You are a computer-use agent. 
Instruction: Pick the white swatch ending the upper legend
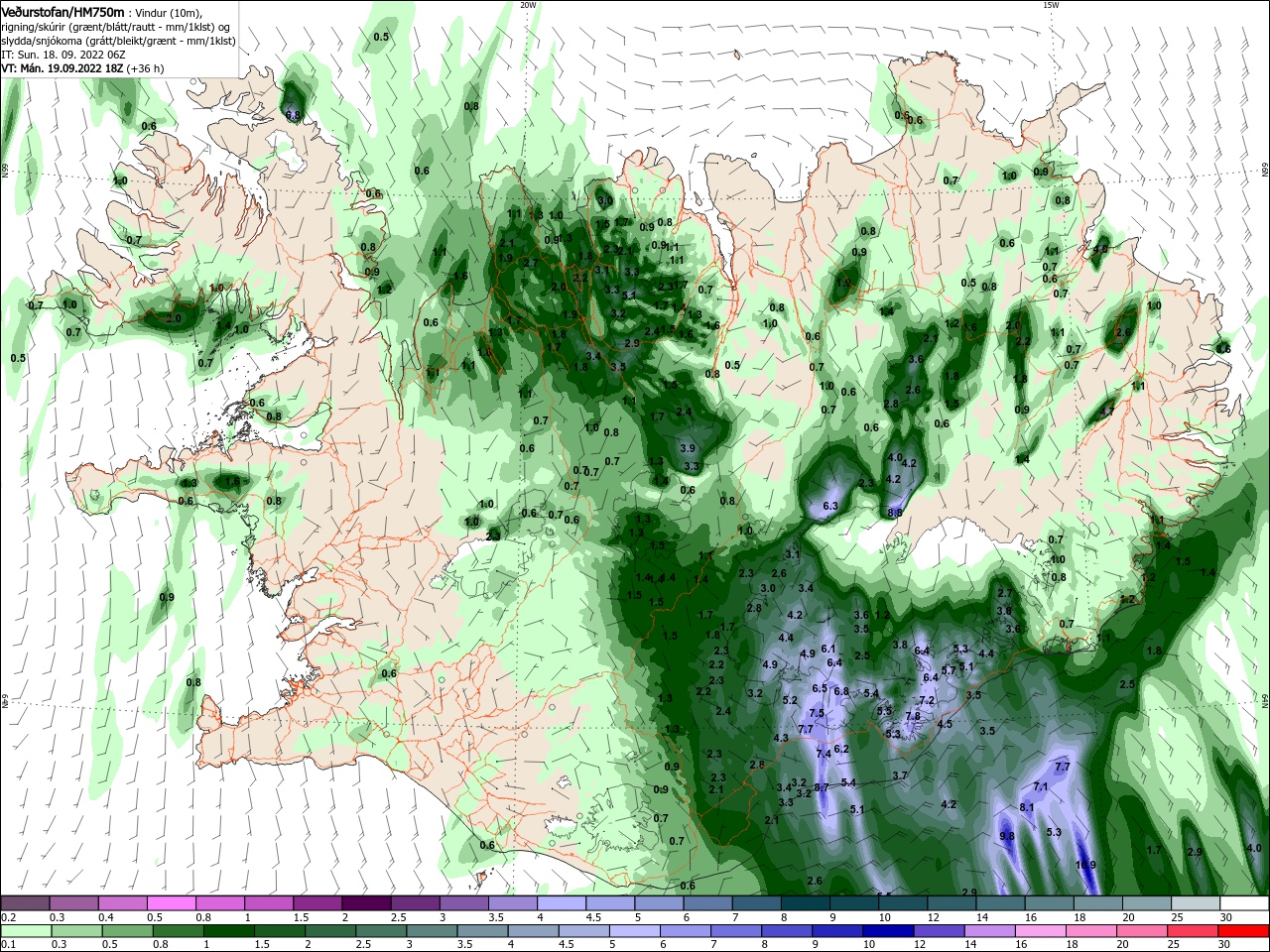tap(1245, 903)
